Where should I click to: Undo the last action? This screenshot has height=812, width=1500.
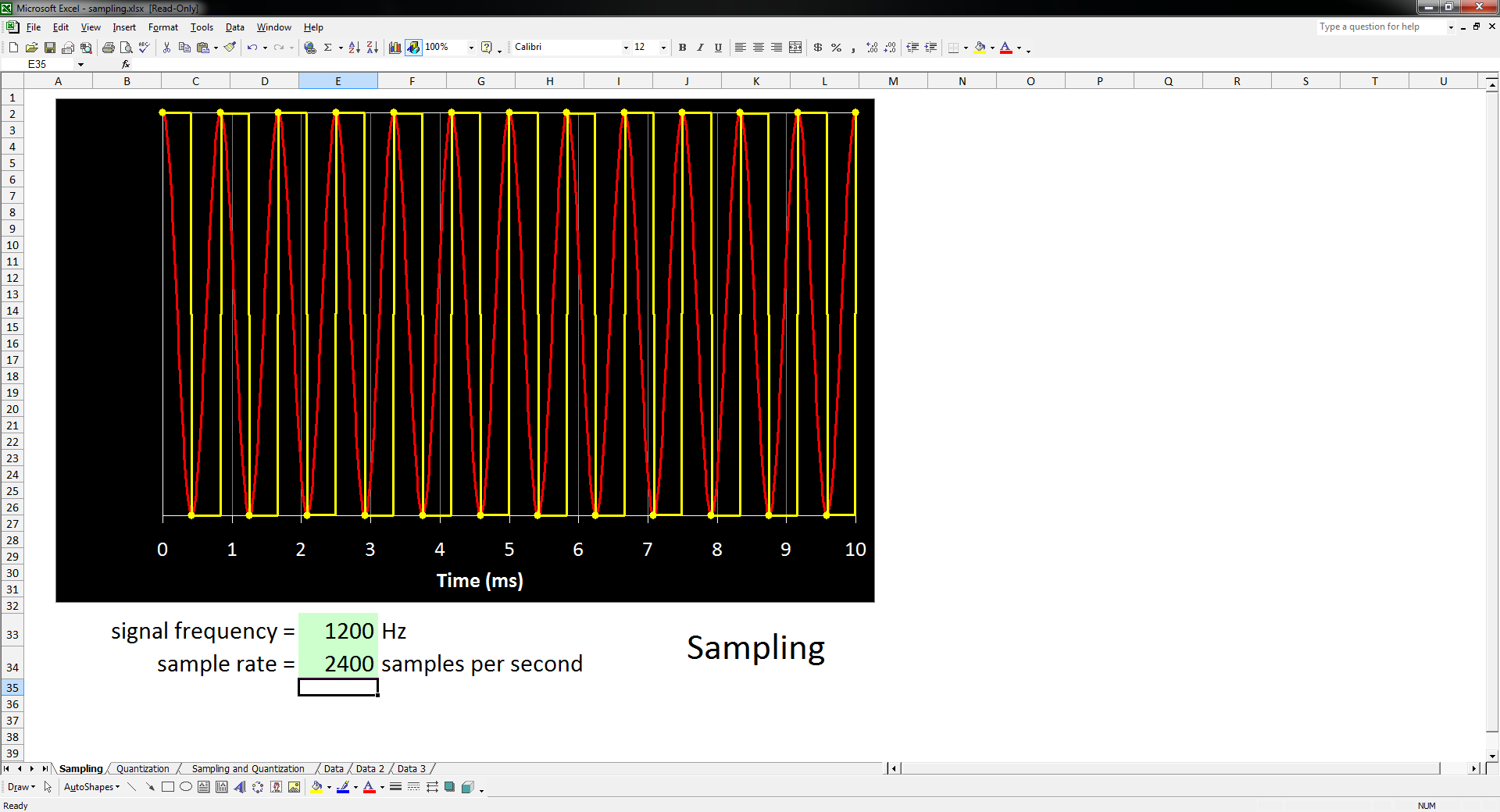point(252,48)
